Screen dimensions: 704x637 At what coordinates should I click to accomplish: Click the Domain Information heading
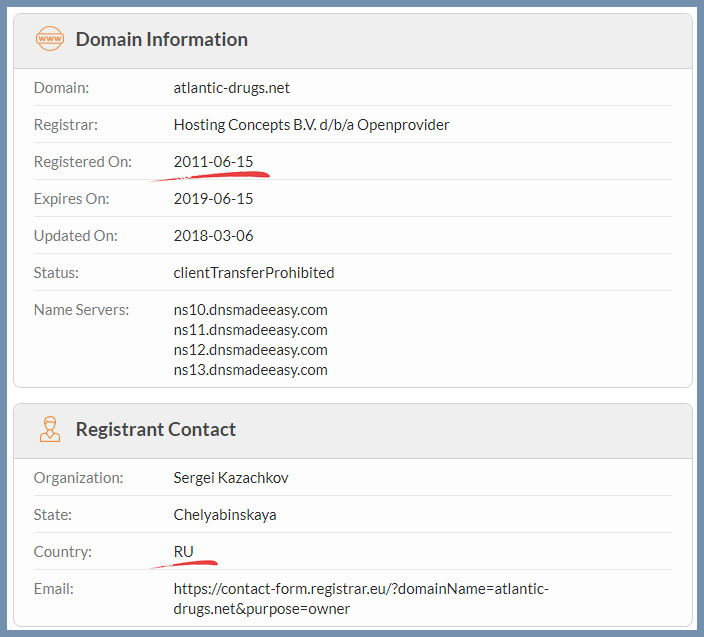(162, 40)
